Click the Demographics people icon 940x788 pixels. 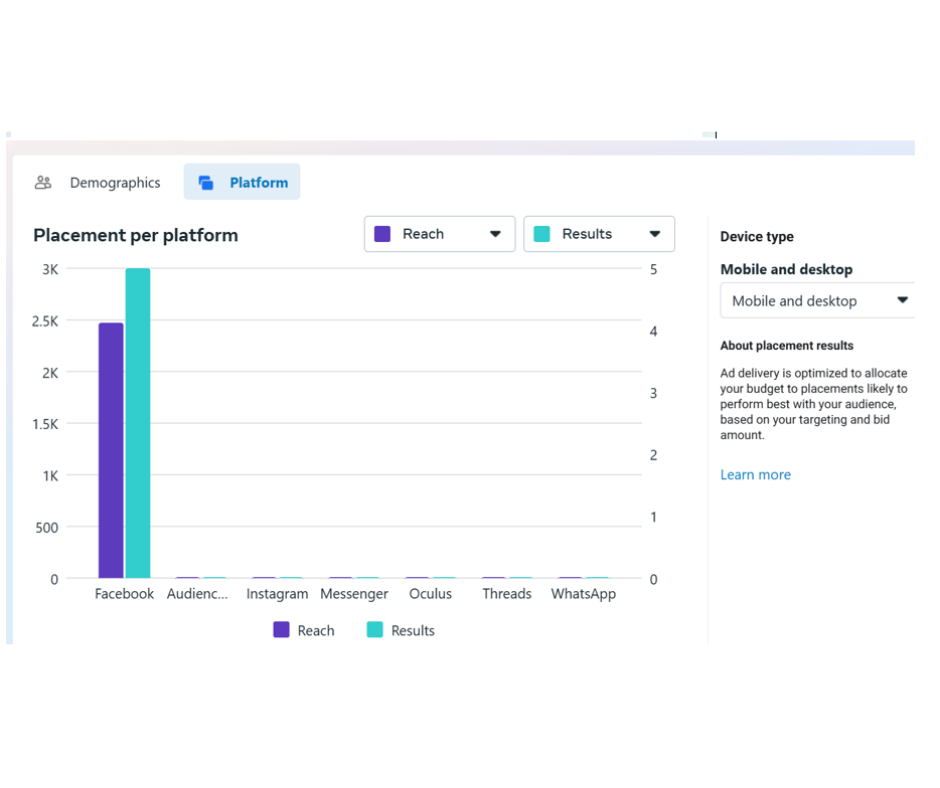pyautogui.click(x=43, y=183)
